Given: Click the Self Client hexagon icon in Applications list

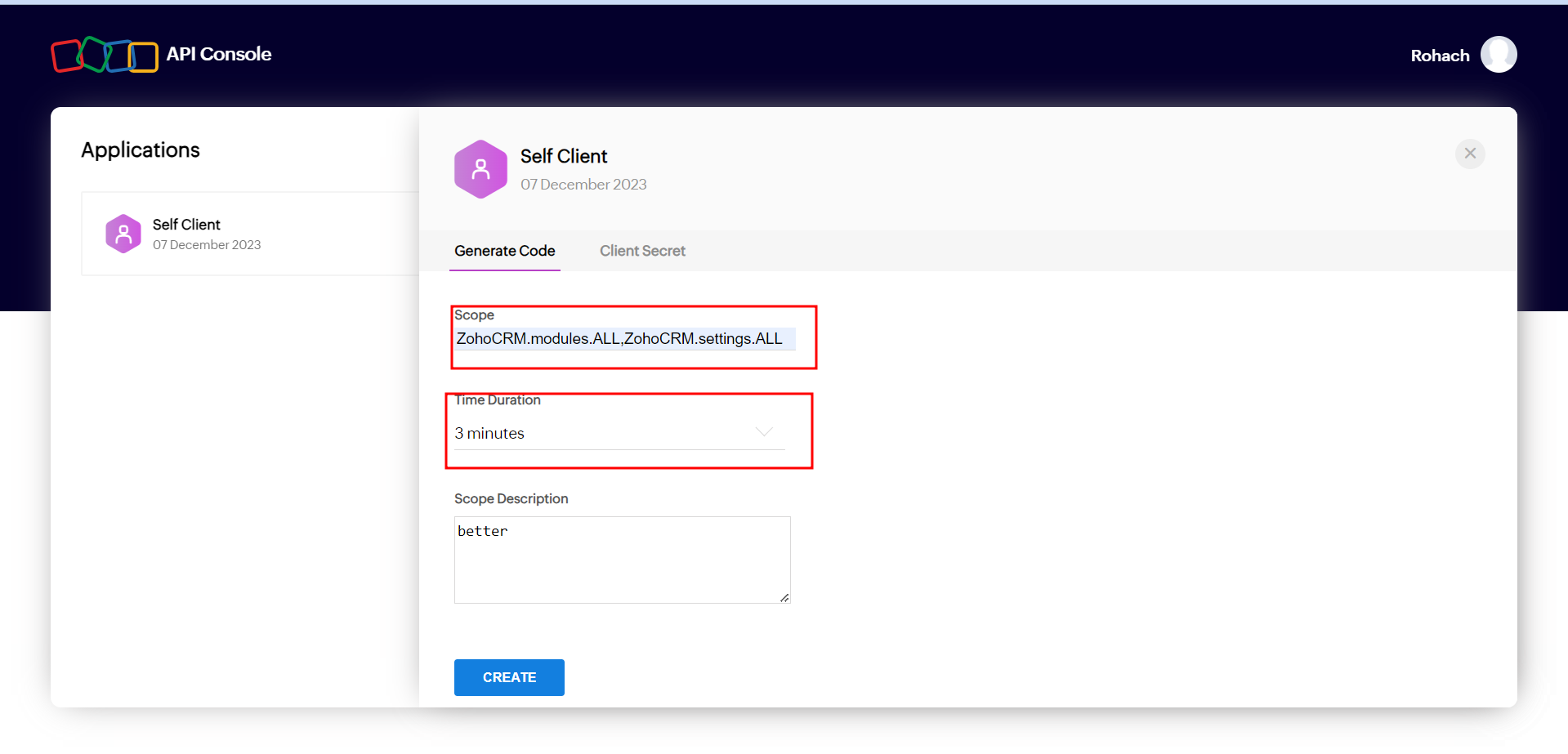Looking at the screenshot, I should pos(123,234).
